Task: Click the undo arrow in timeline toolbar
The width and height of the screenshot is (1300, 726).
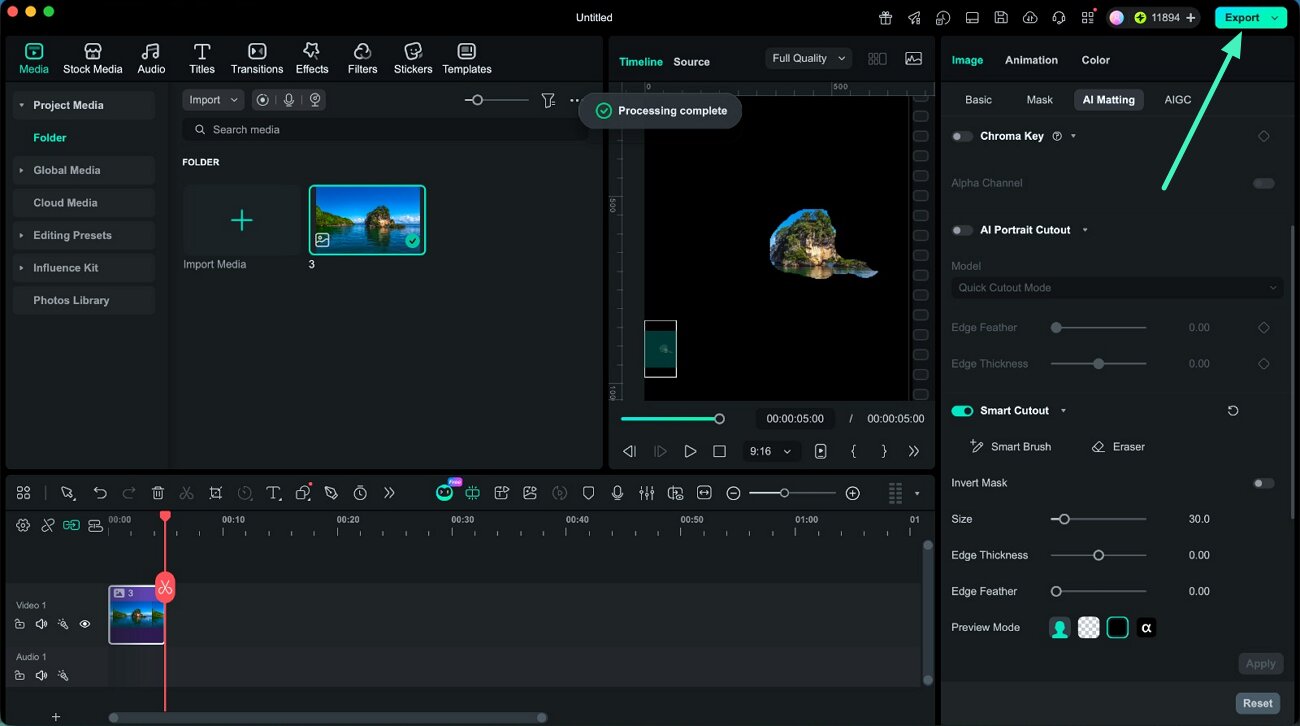Action: coord(100,493)
